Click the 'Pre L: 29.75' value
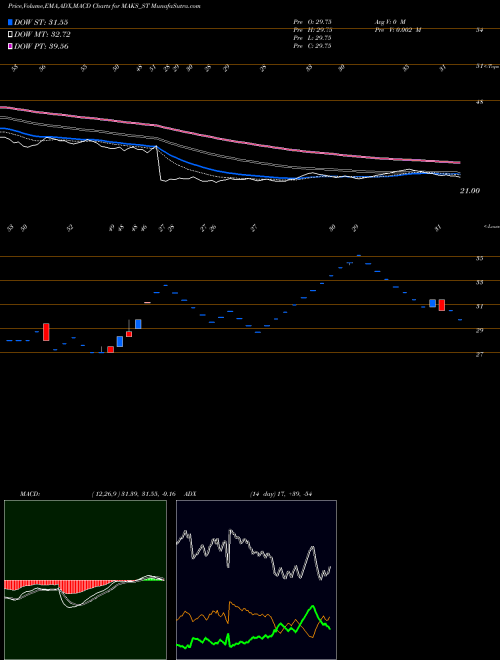Viewport: 500px width, 660px height. pos(312,38)
